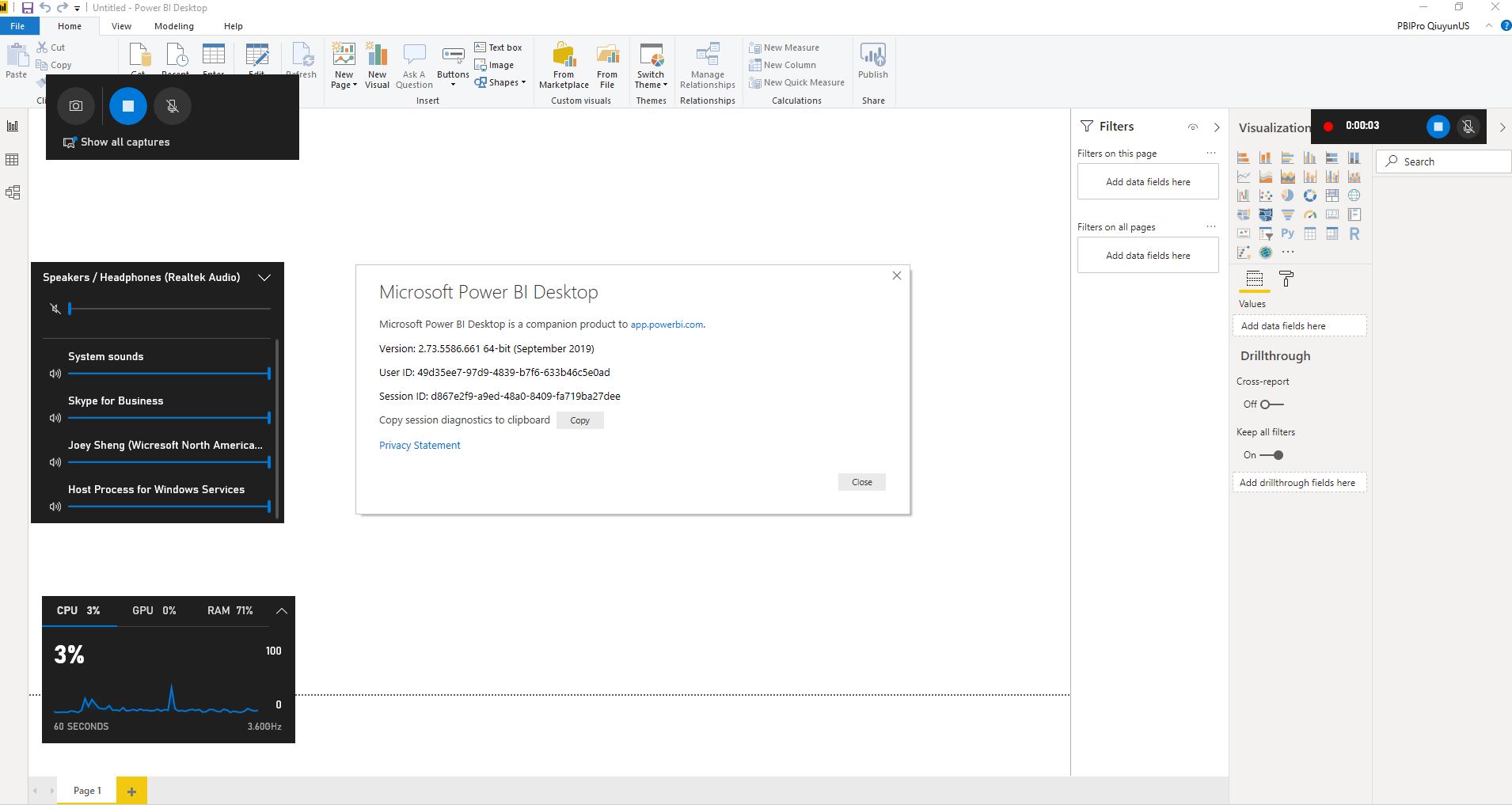1512x805 pixels.
Task: Open the Switch Theme dropdown arrow
Action: click(x=665, y=85)
